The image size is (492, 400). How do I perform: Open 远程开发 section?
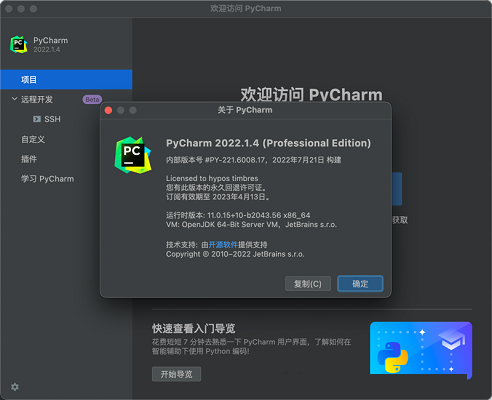click(x=37, y=99)
